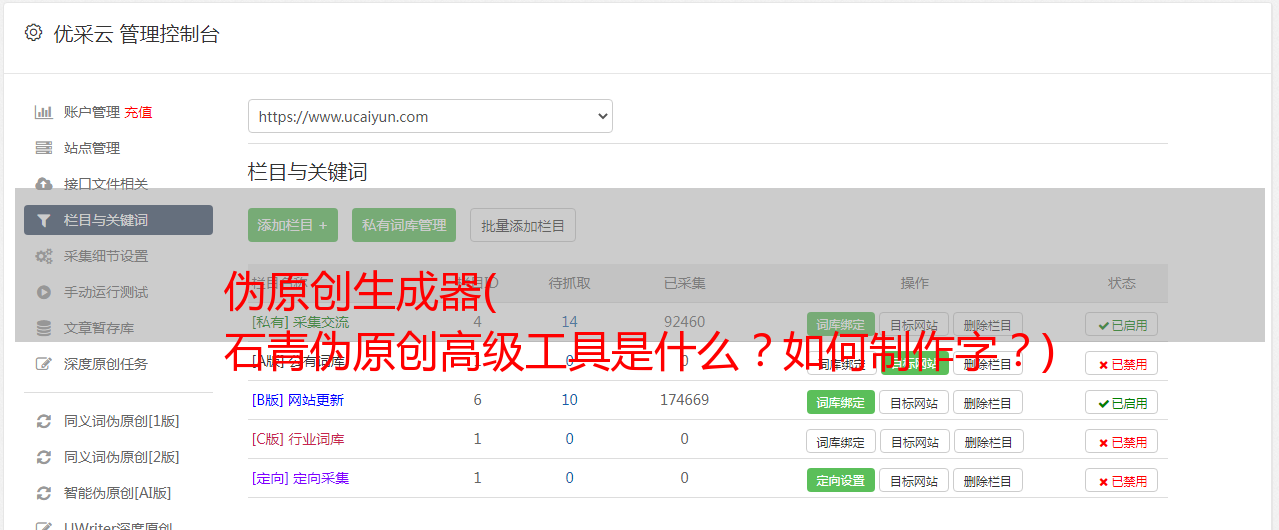
Task: Click 词库绑定 in the [C版] 行业词库 row
Action: (841, 441)
